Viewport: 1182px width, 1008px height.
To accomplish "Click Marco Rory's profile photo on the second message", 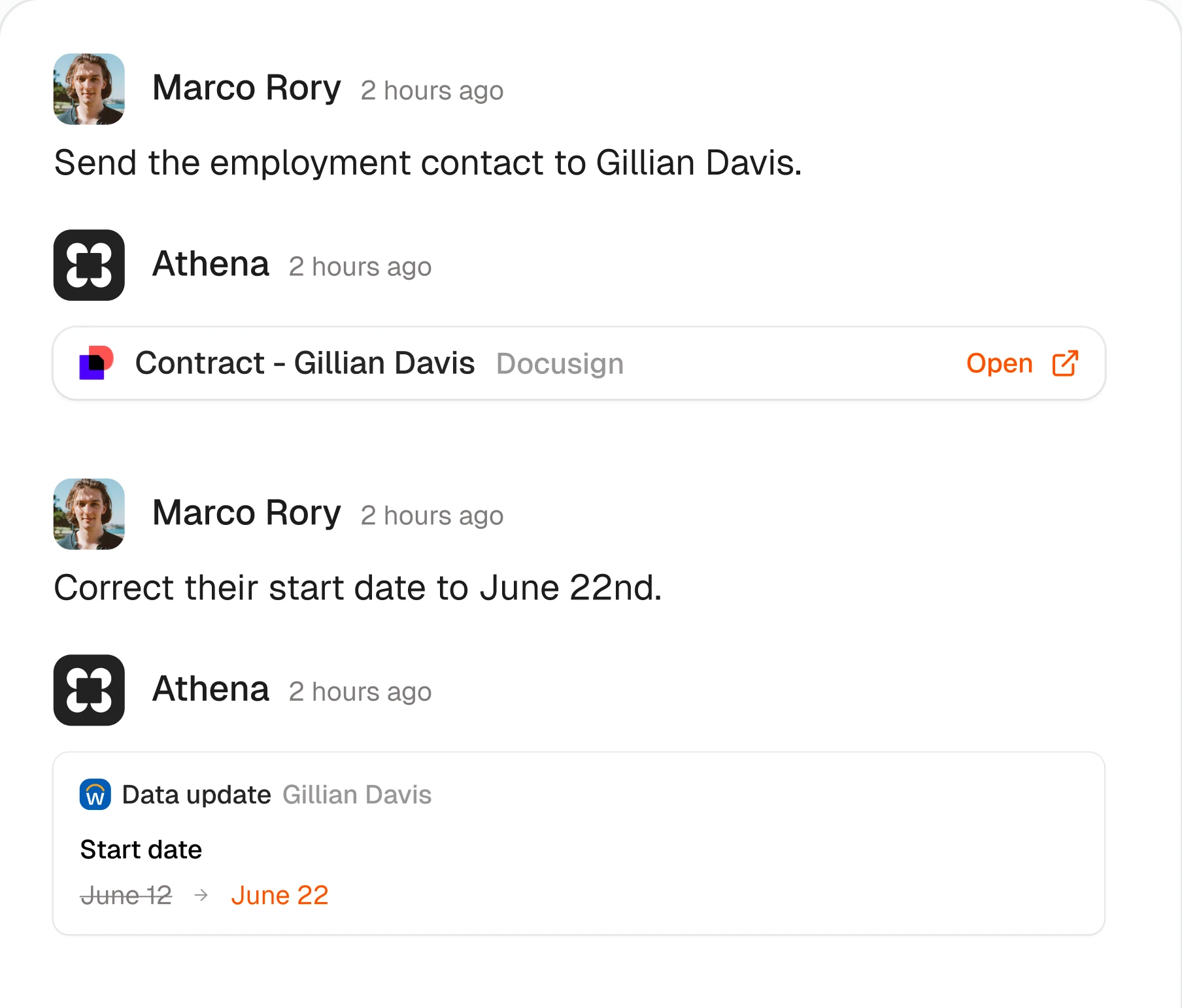I will pyautogui.click(x=89, y=514).
